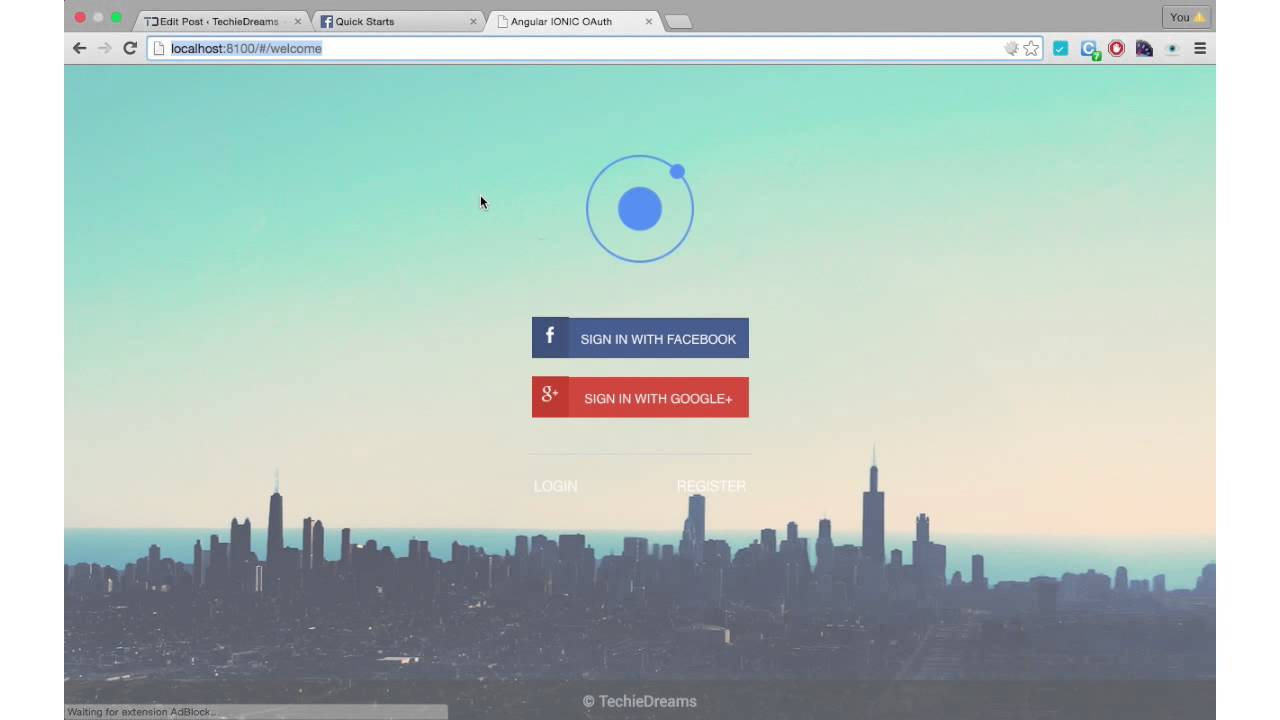Click the You profile button
Screen dimensions: 1280x720
(x=1187, y=17)
